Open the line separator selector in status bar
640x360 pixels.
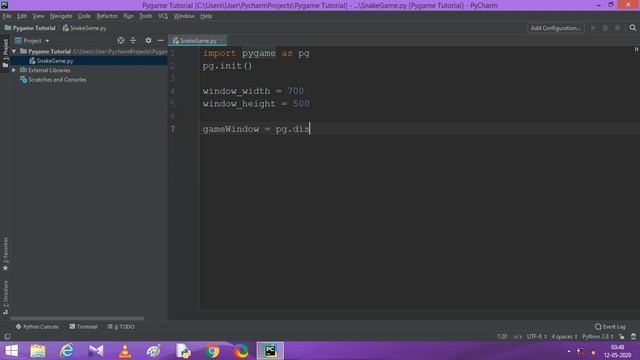coord(518,337)
